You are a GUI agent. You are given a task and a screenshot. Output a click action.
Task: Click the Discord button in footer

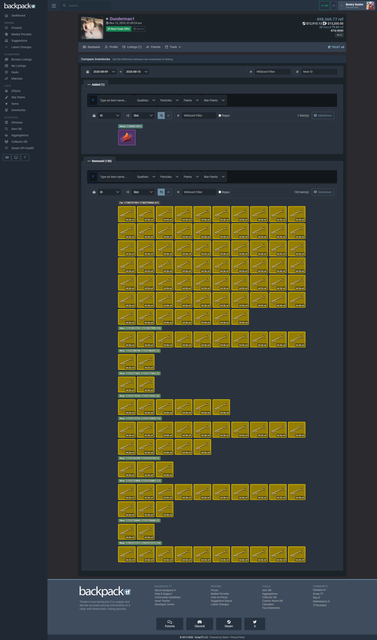(200, 624)
